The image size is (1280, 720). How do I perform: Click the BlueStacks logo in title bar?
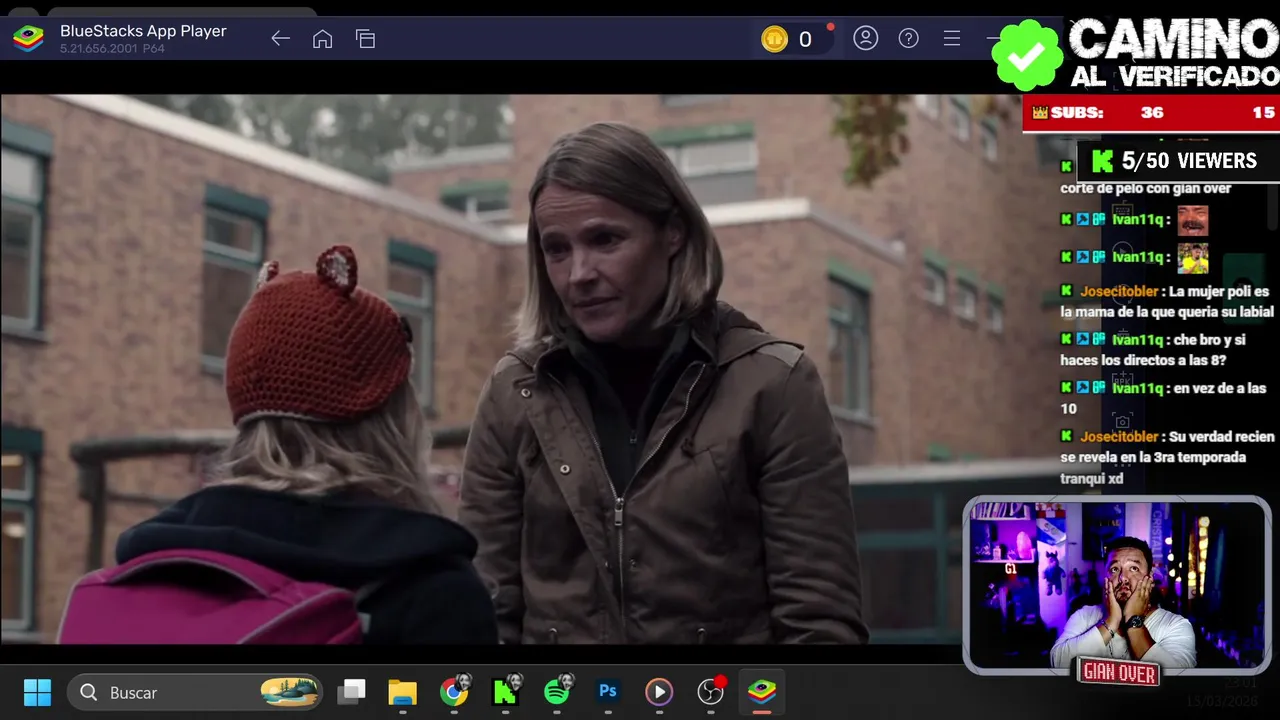click(28, 39)
